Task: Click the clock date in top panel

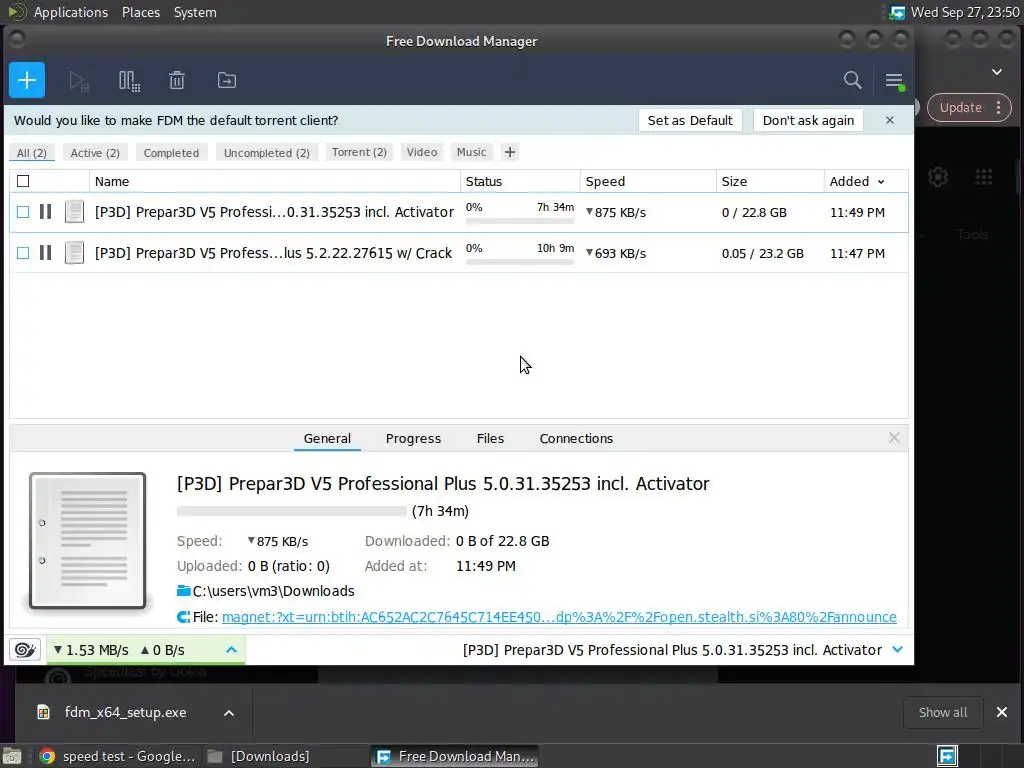Action: [x=965, y=12]
